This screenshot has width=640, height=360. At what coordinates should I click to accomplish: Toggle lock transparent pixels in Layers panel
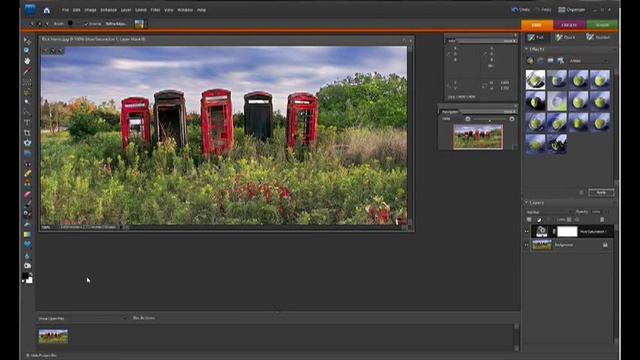point(569,220)
